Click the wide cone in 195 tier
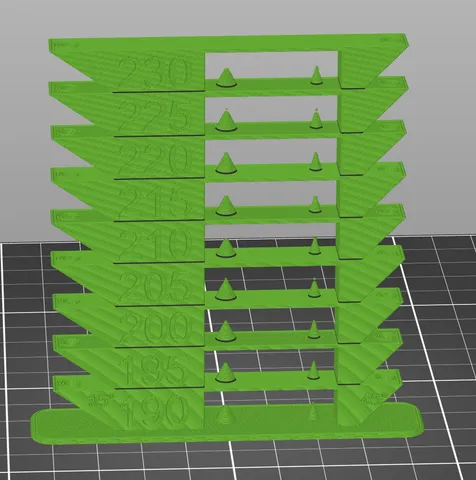The height and width of the screenshot is (480, 476). pyautogui.click(x=225, y=372)
